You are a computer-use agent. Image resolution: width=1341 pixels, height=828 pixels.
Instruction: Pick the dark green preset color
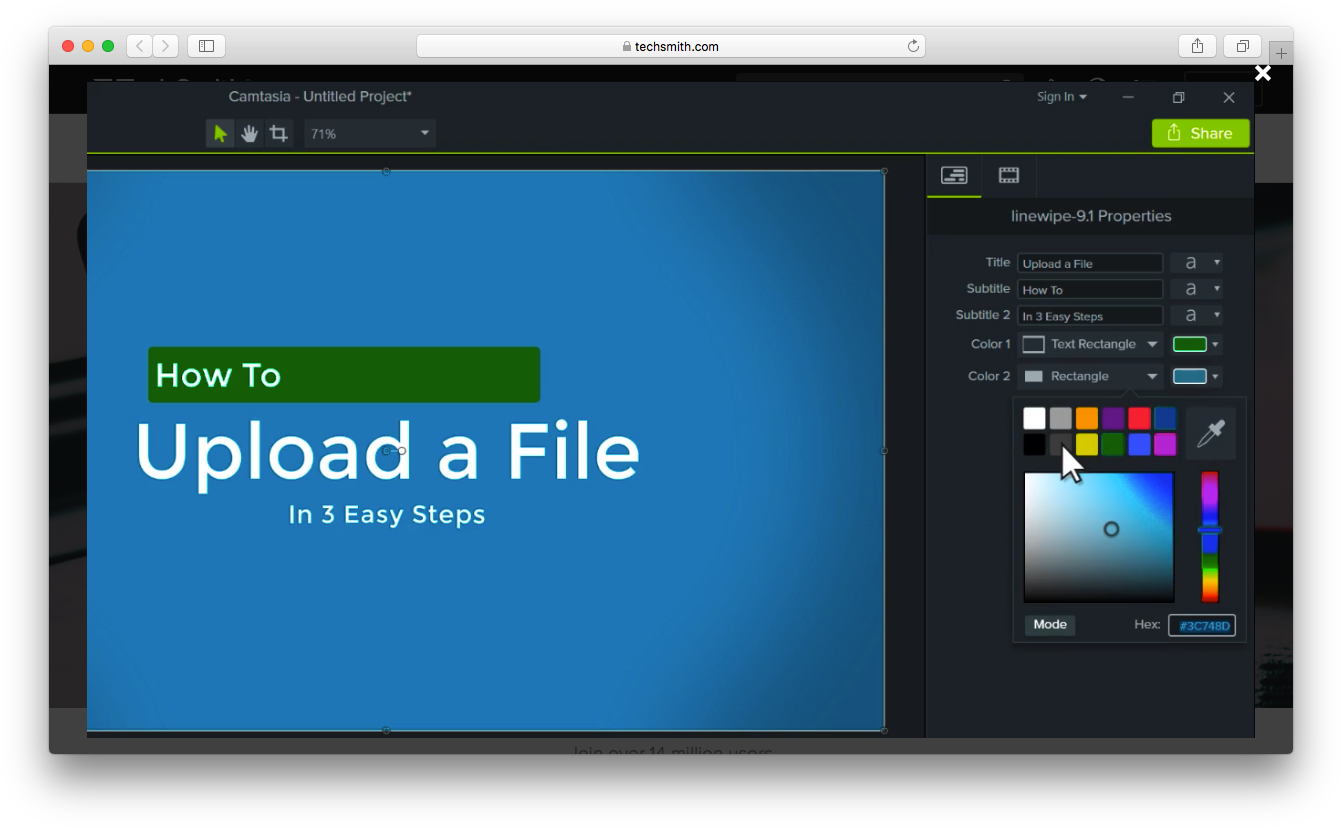(x=1113, y=444)
